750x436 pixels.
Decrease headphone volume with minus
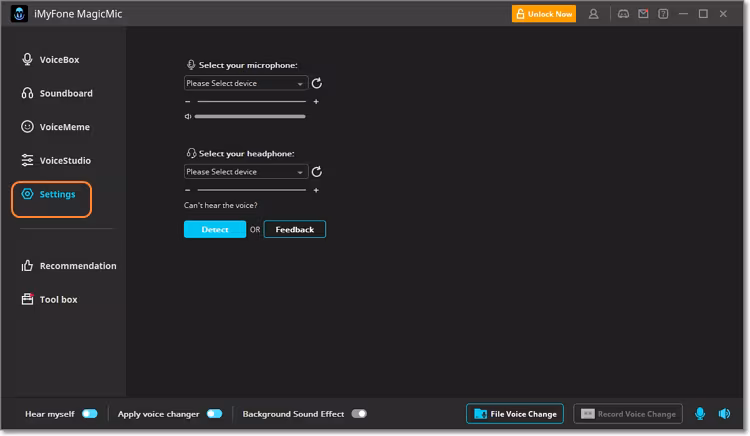tap(188, 190)
